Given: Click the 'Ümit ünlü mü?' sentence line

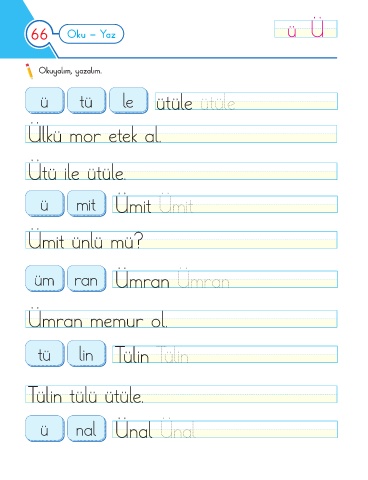Looking at the screenshot, I should click(181, 240).
